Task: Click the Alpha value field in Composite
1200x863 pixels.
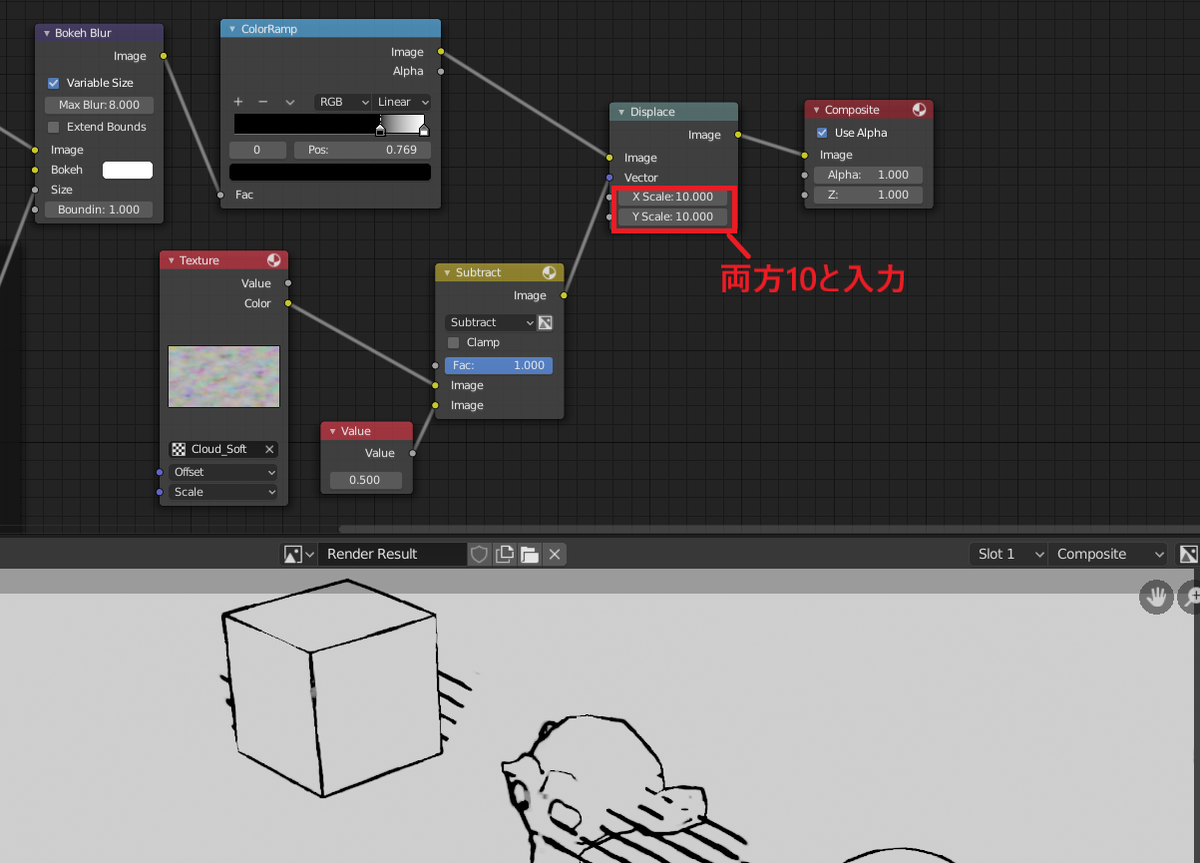Action: pos(867,175)
